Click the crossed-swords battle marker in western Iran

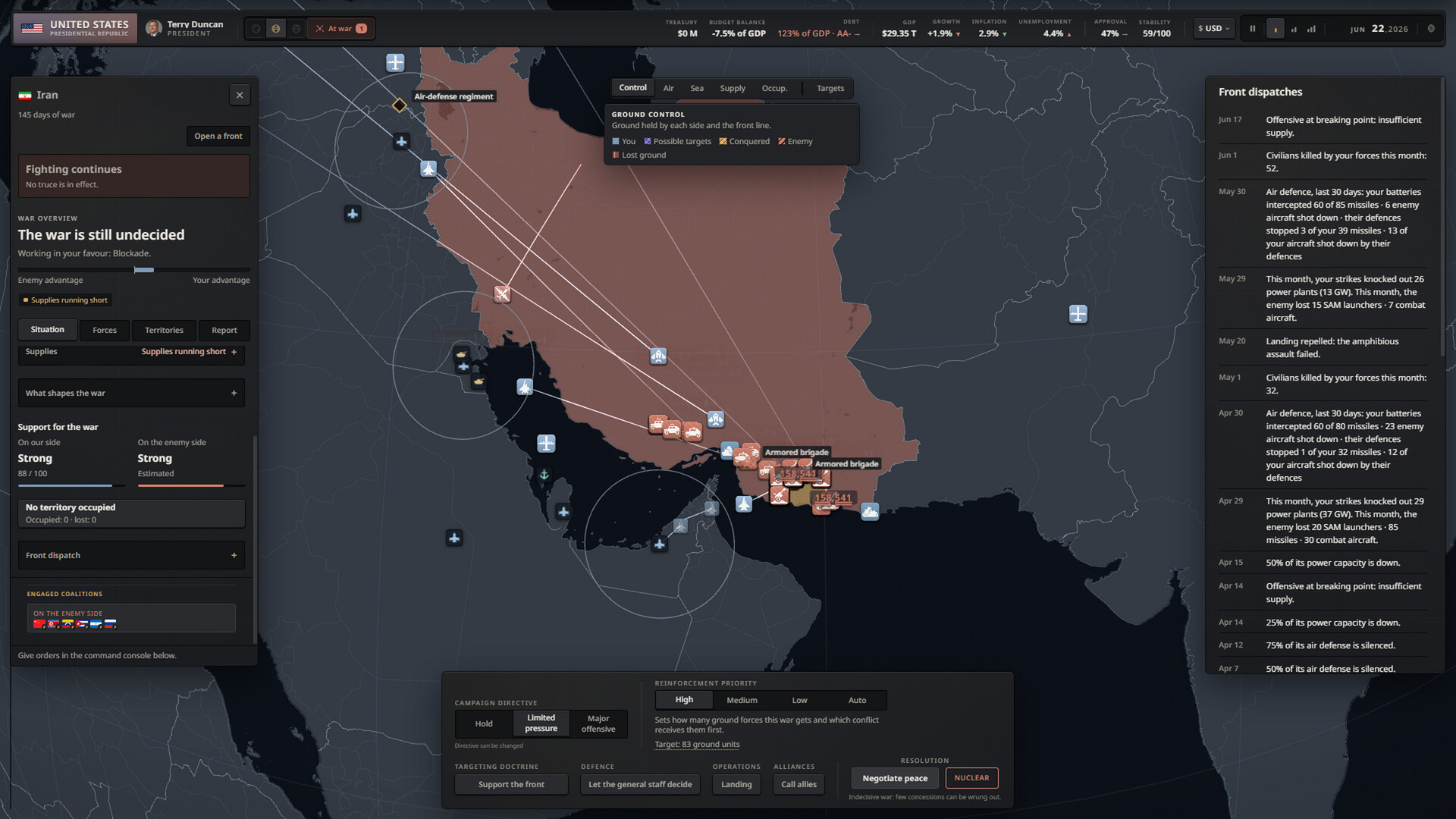click(x=502, y=293)
